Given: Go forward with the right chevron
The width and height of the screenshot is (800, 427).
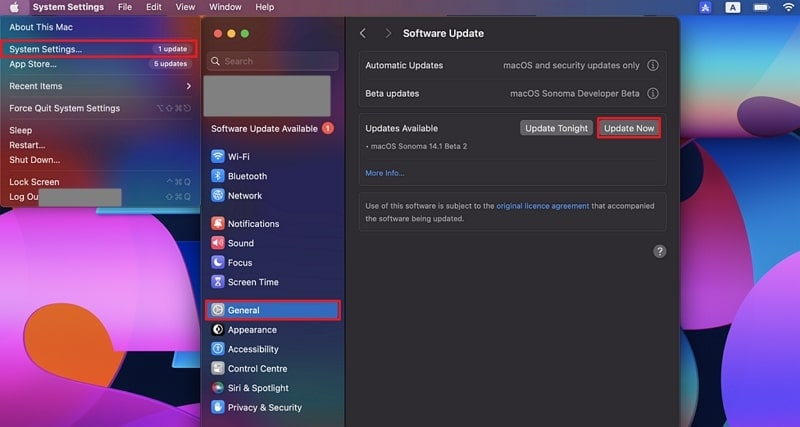Looking at the screenshot, I should coord(388,33).
